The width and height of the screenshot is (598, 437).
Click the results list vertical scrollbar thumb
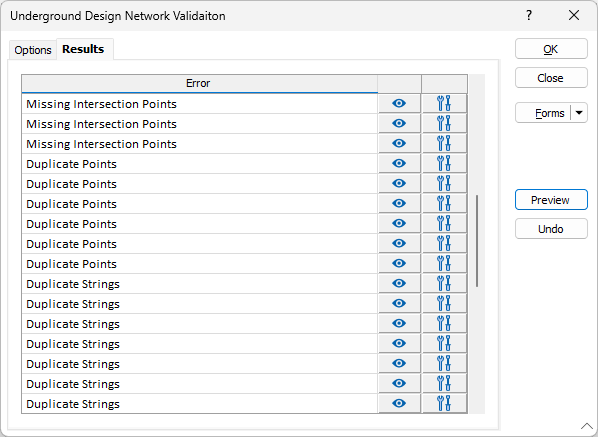tap(477, 241)
